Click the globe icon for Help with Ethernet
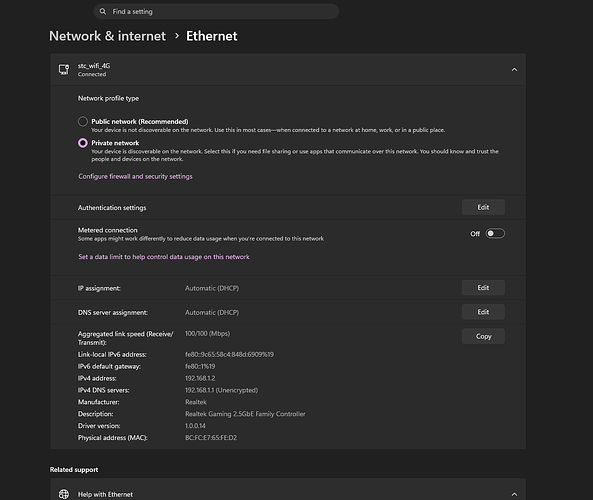Viewport: 593px width, 500px height. (64, 494)
